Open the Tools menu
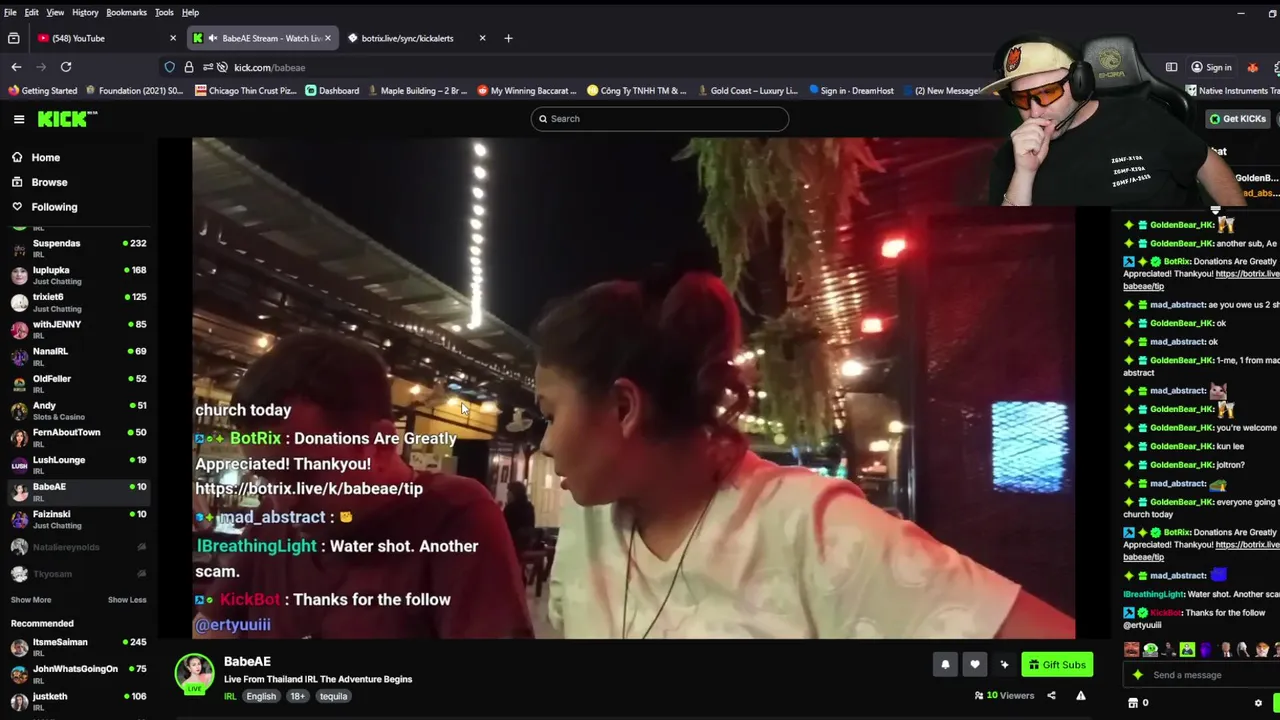 point(164,12)
